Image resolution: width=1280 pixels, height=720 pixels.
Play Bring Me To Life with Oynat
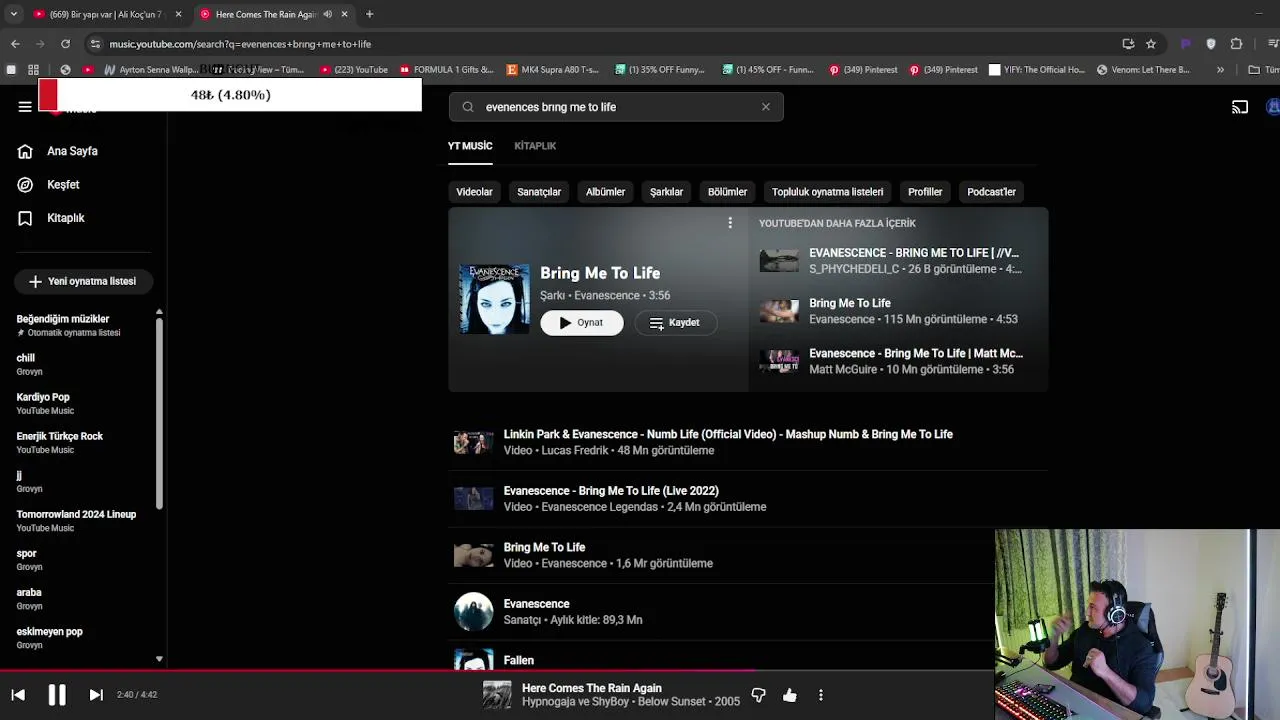point(582,323)
